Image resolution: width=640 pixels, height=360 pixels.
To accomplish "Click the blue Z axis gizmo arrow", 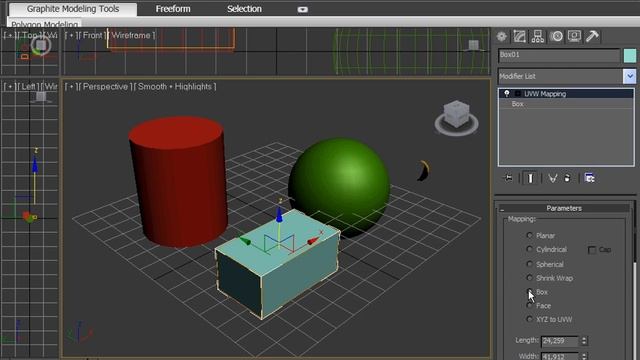I will pos(279,215).
